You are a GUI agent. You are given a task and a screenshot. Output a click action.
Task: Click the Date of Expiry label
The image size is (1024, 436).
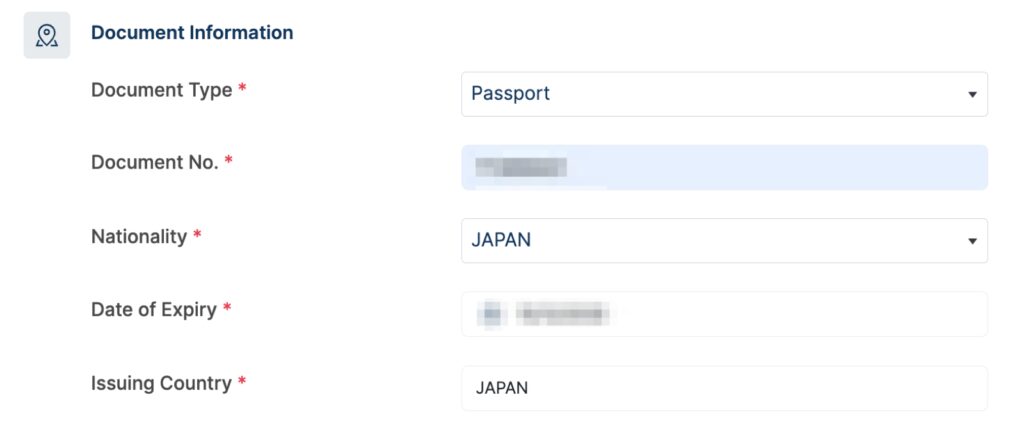tap(154, 310)
